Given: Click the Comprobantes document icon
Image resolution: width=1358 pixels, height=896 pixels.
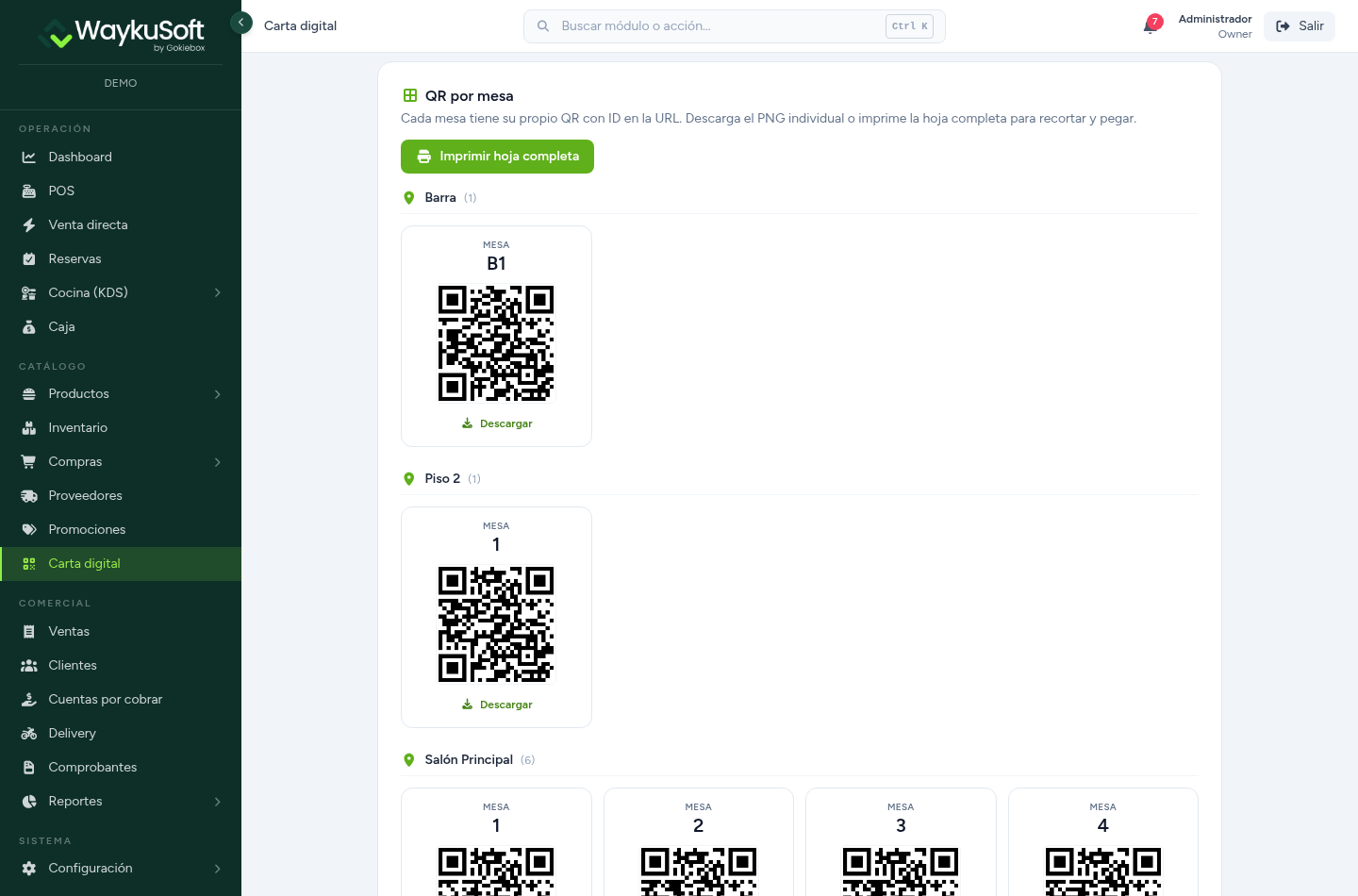Looking at the screenshot, I should click(x=29, y=768).
